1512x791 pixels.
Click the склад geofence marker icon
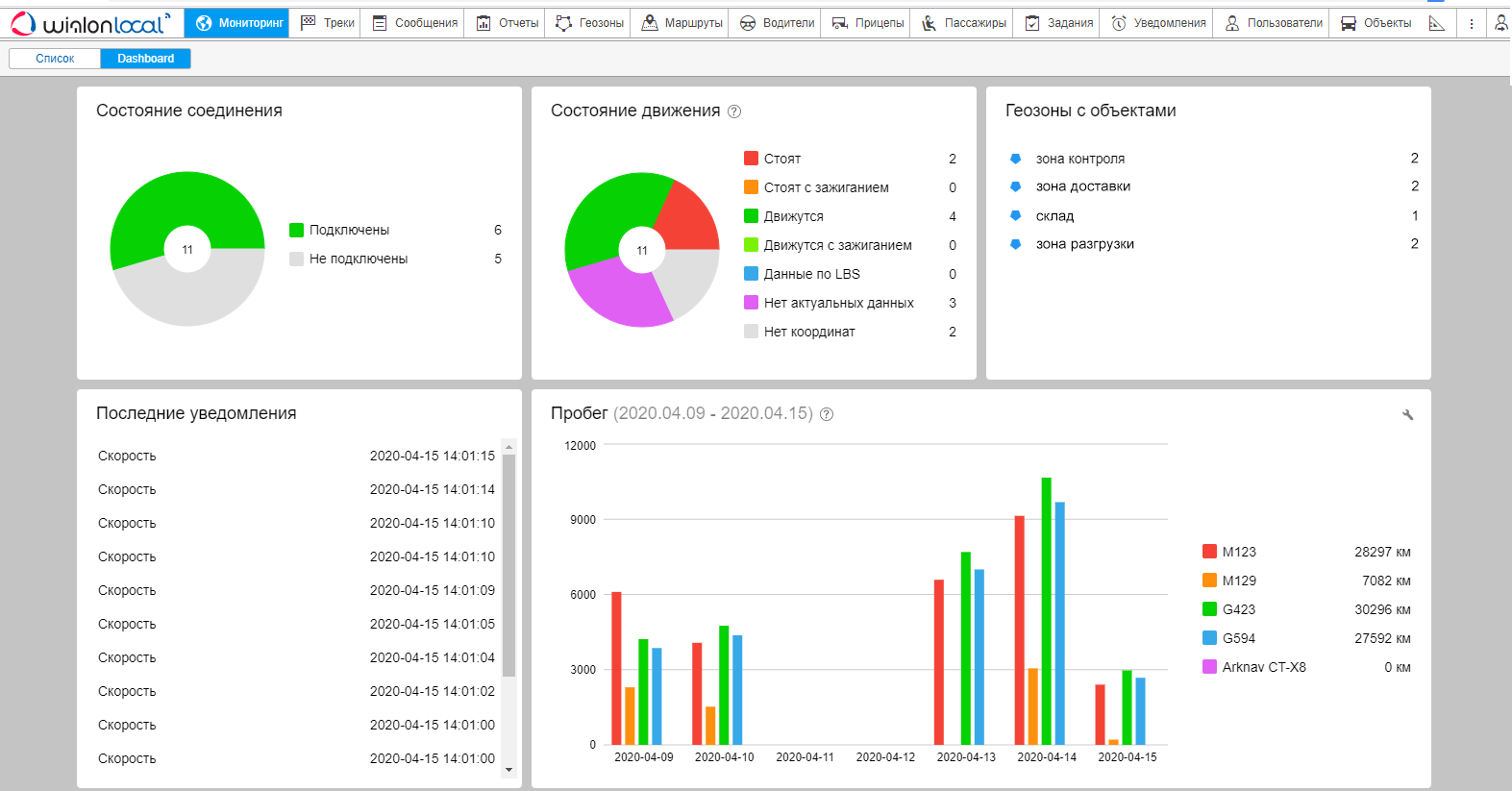pos(1015,216)
